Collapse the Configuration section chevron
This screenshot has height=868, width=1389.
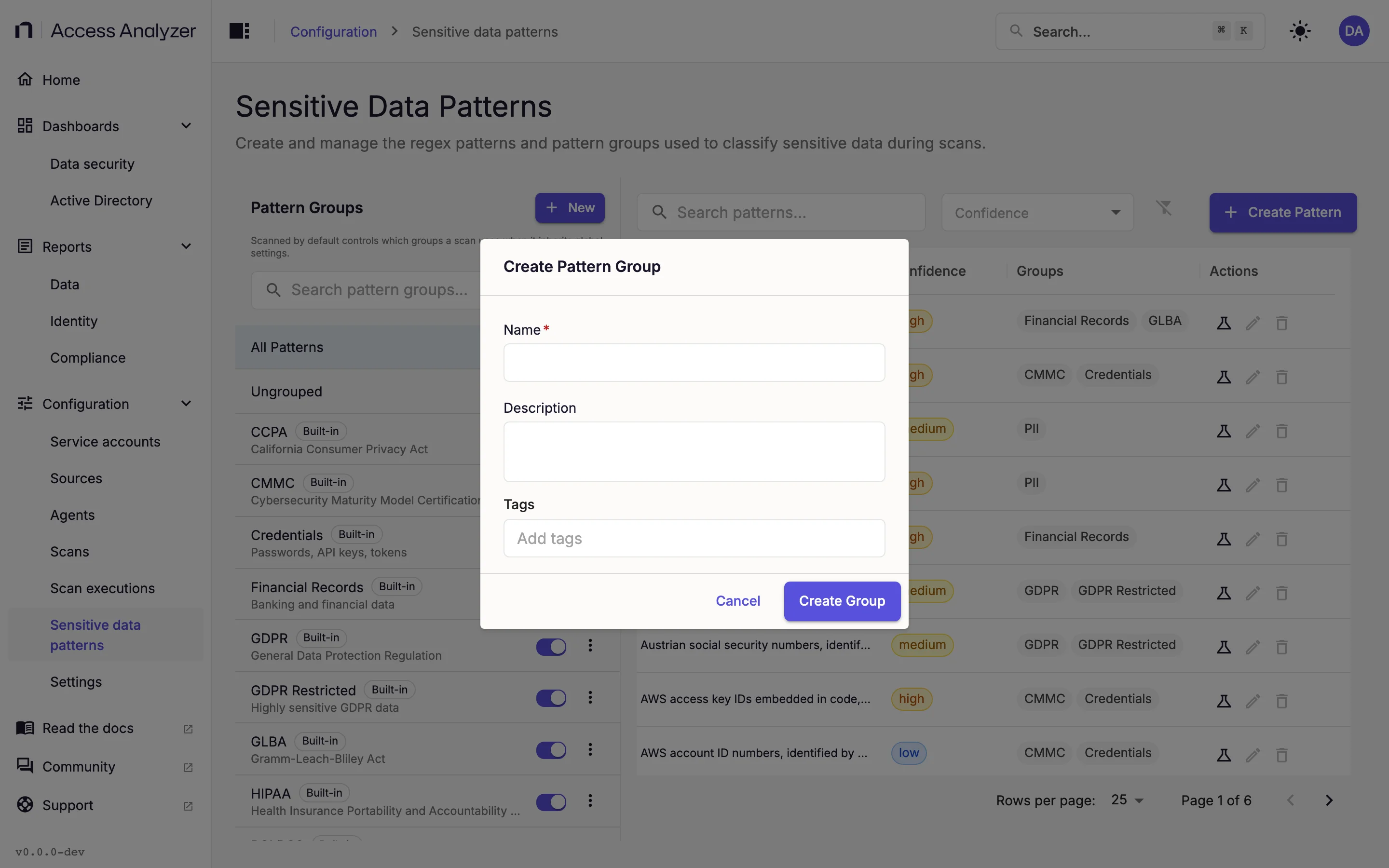coord(186,404)
